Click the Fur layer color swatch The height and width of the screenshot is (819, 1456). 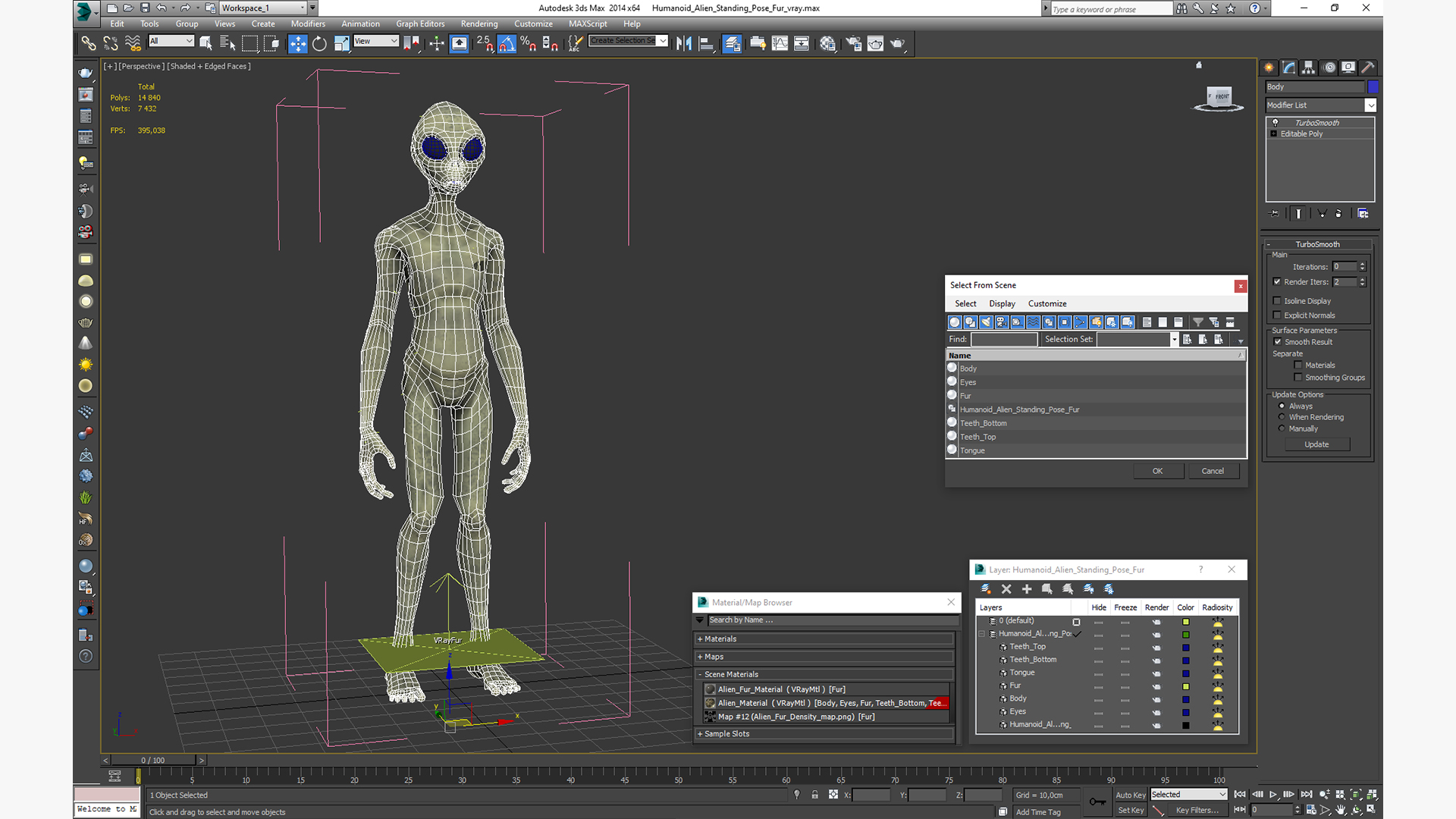point(1186,686)
